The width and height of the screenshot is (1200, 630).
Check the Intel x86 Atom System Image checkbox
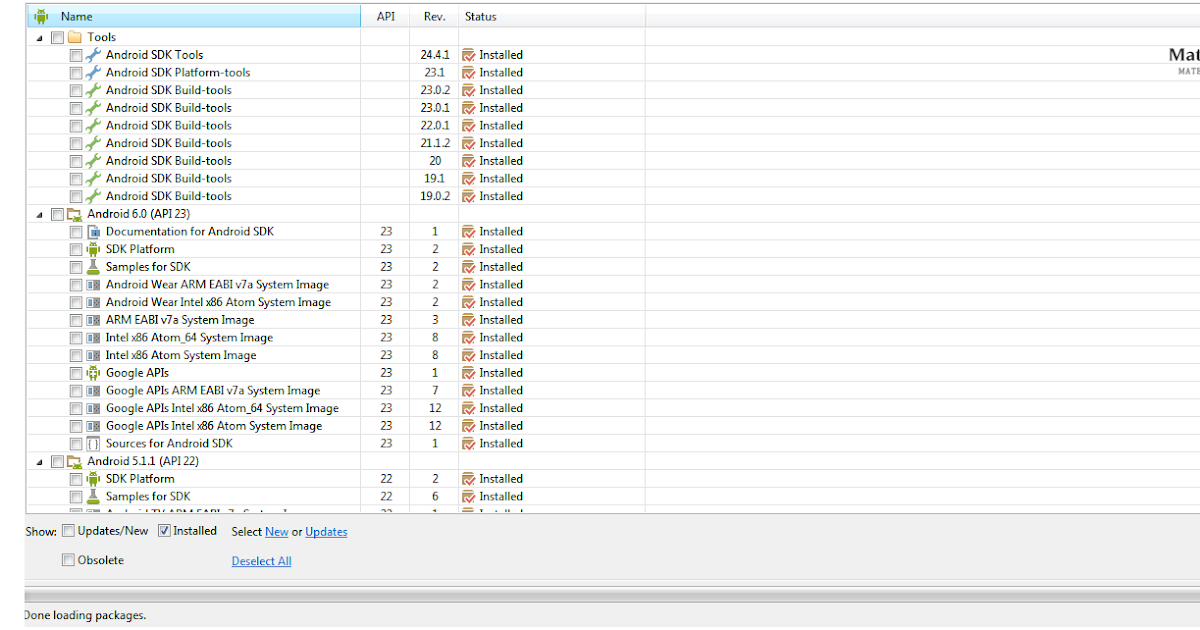click(76, 355)
